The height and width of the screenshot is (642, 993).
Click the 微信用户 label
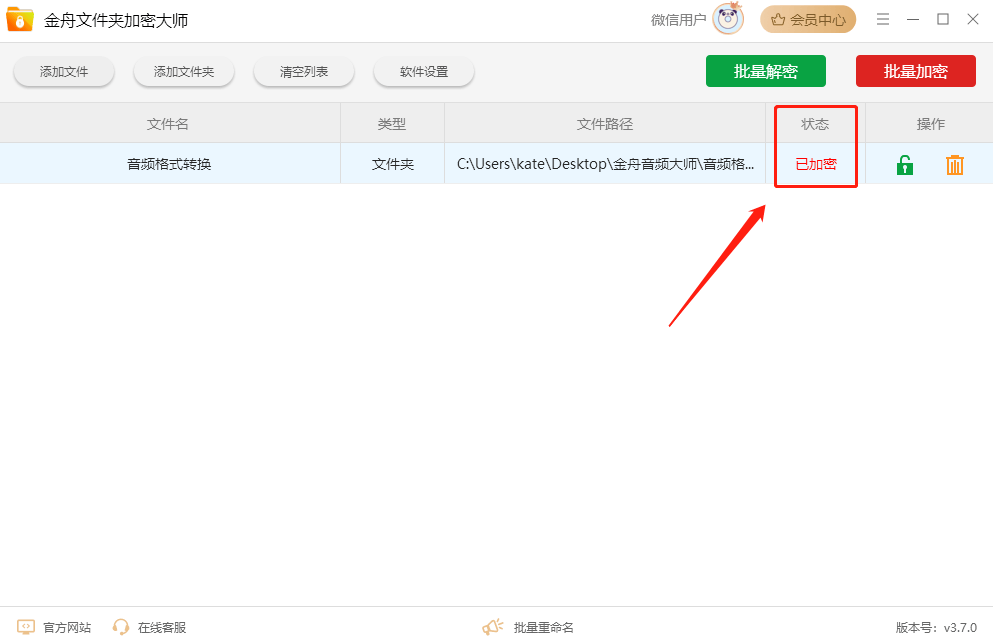click(x=678, y=20)
